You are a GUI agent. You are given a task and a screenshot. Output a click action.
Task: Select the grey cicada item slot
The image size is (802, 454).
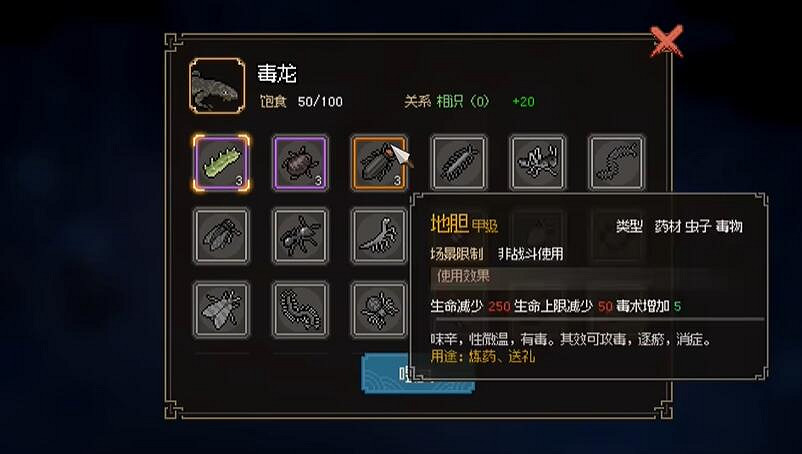(221, 236)
